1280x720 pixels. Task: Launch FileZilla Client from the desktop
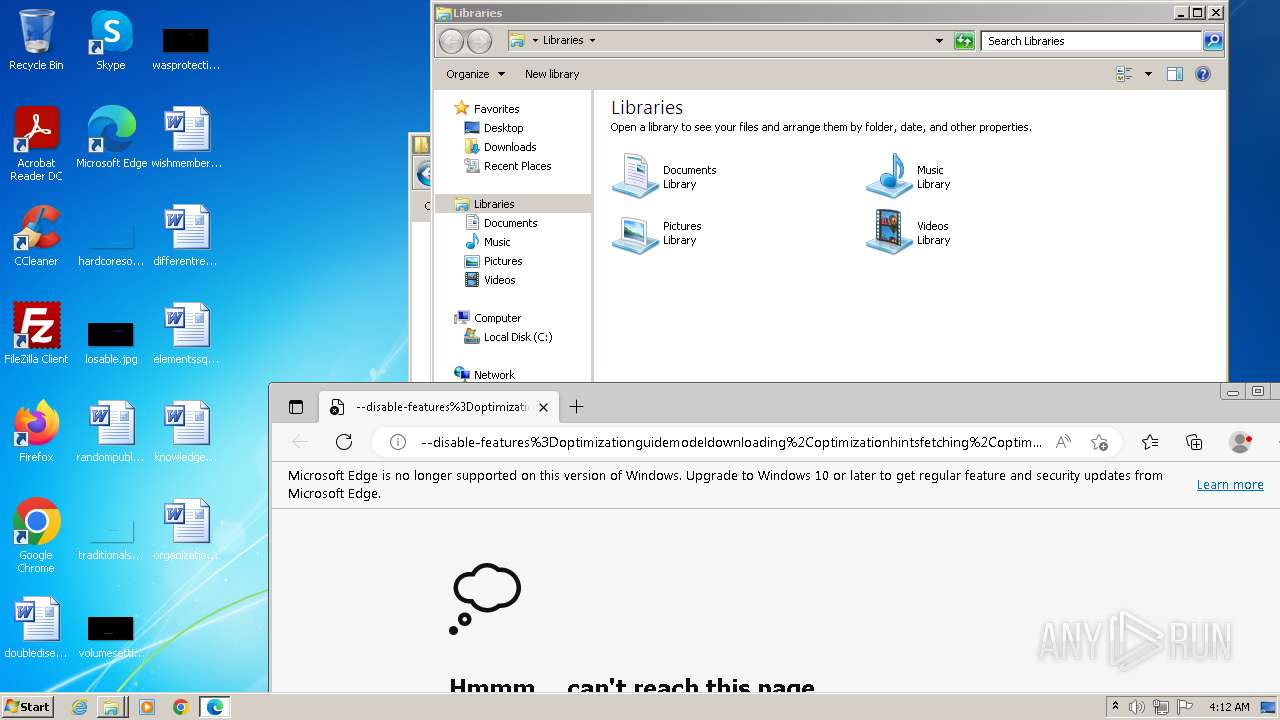click(x=36, y=333)
